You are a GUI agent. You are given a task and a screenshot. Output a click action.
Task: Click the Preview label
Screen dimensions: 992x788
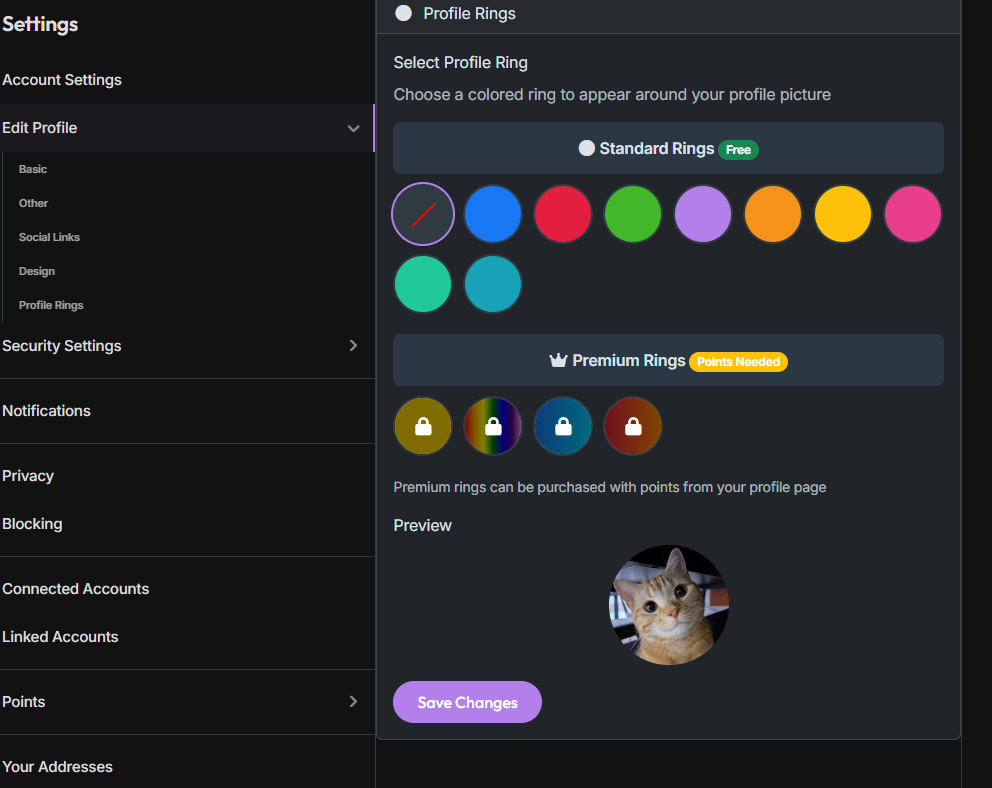pyautogui.click(x=423, y=526)
